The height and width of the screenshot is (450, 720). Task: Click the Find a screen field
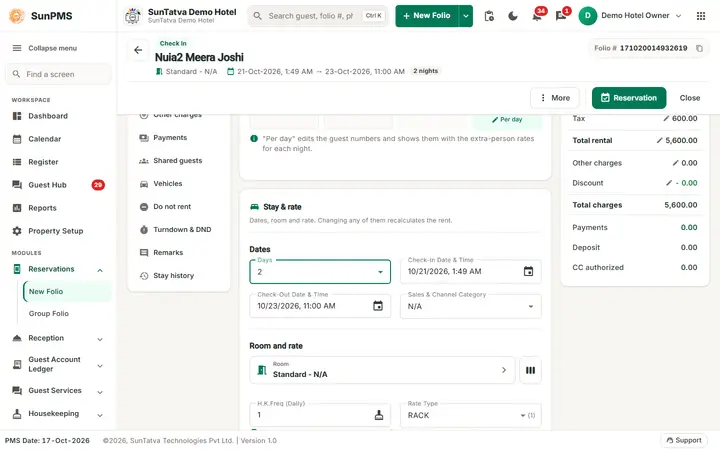[x=58, y=74]
